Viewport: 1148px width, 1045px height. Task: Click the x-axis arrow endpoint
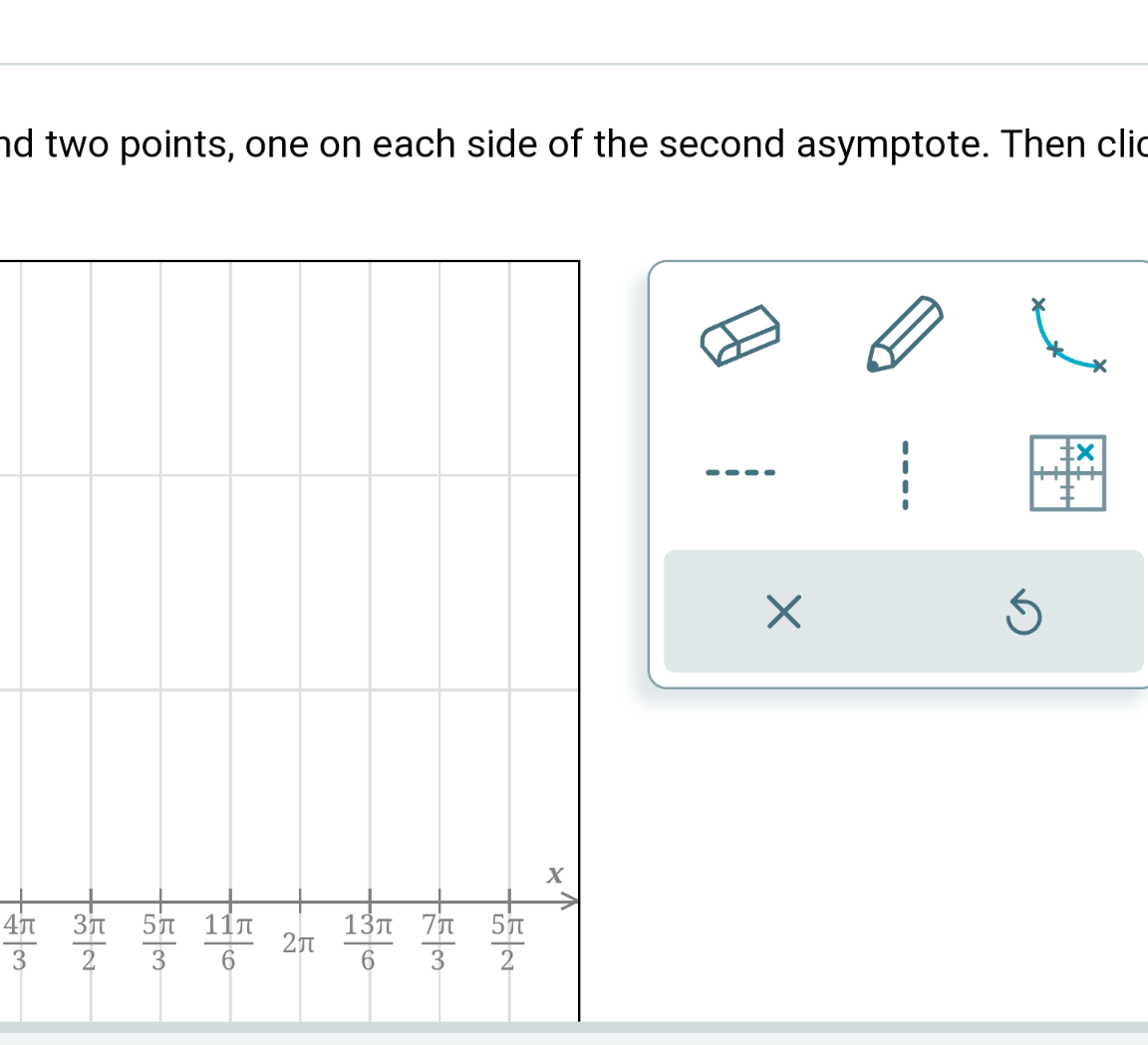(576, 900)
